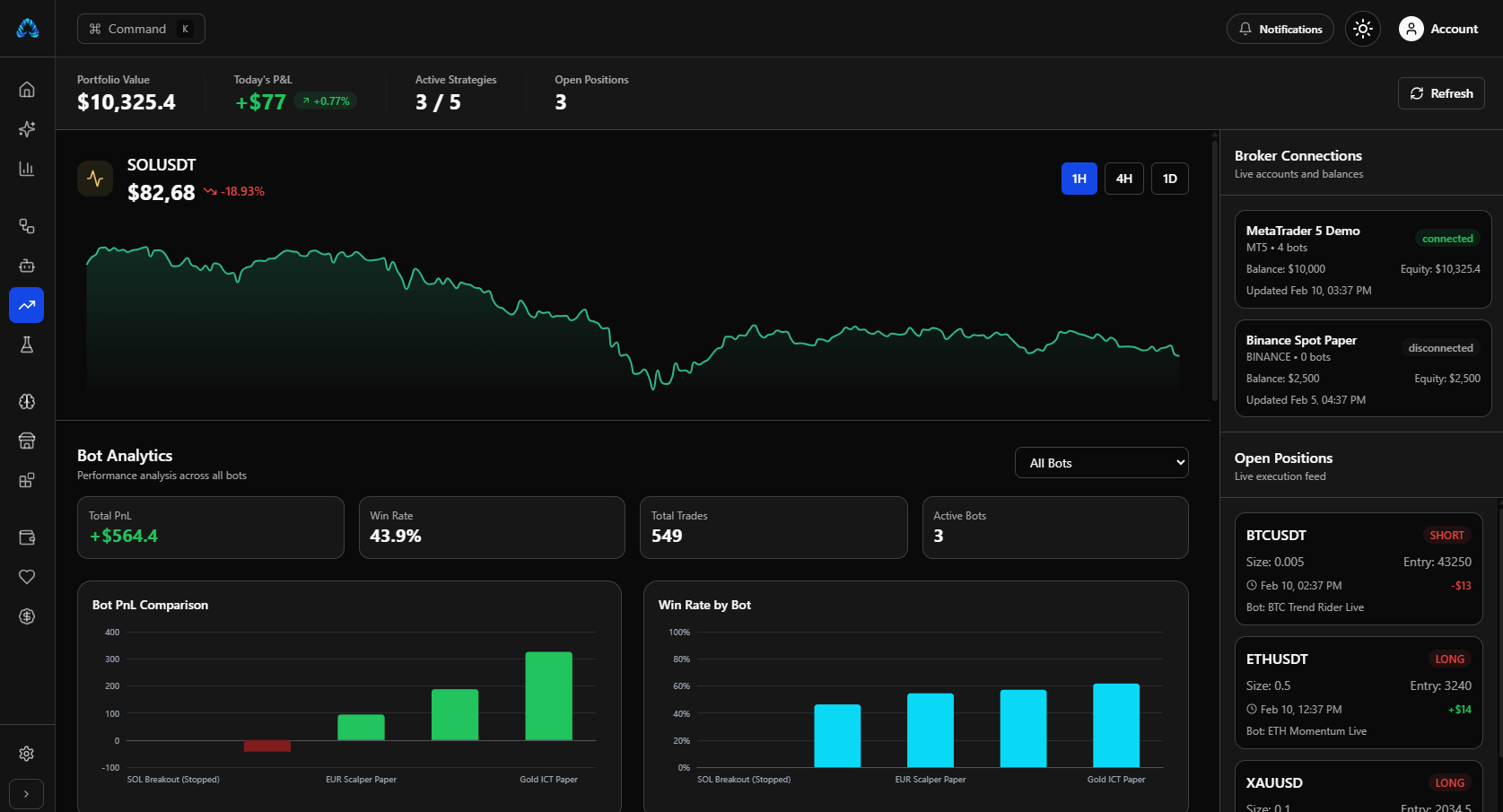Open the BTCUSDT position card
Image resolution: width=1503 pixels, height=812 pixels.
1359,569
